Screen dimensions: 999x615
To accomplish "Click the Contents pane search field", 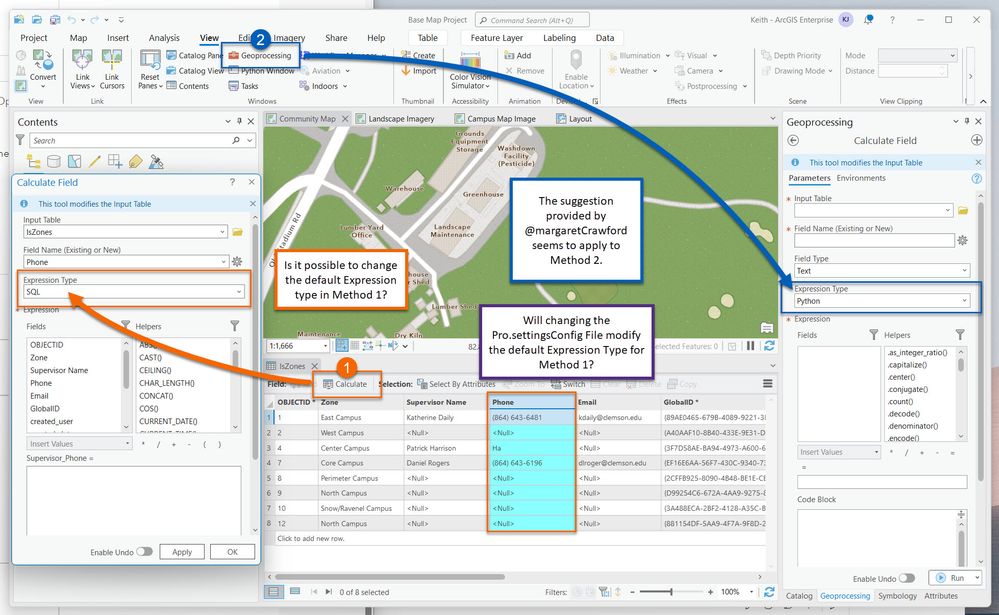I will pos(135,140).
